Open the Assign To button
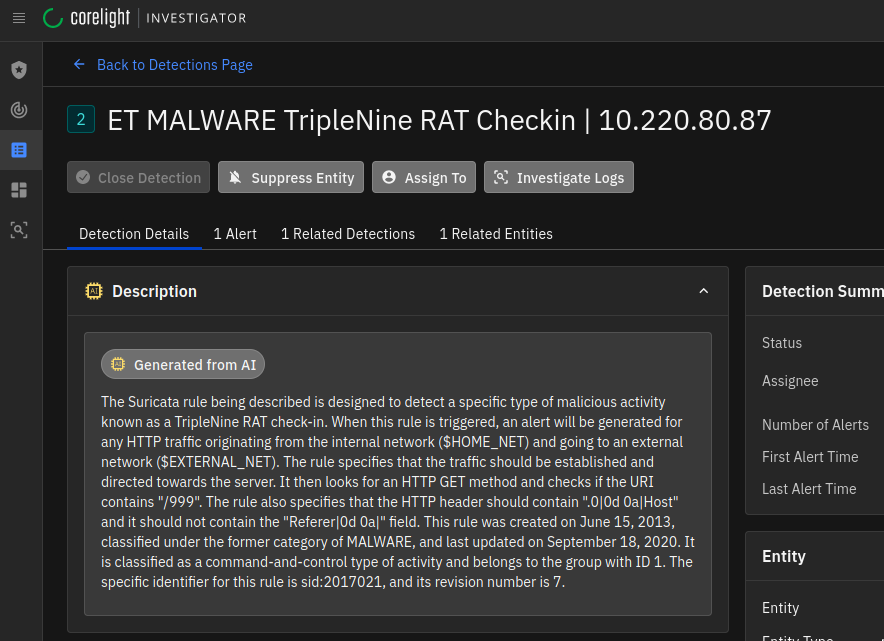This screenshot has height=641, width=884. [424, 178]
